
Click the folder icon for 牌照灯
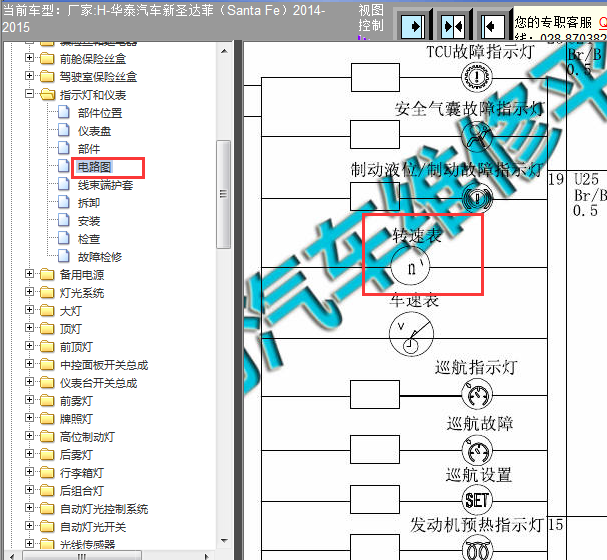pos(47,419)
